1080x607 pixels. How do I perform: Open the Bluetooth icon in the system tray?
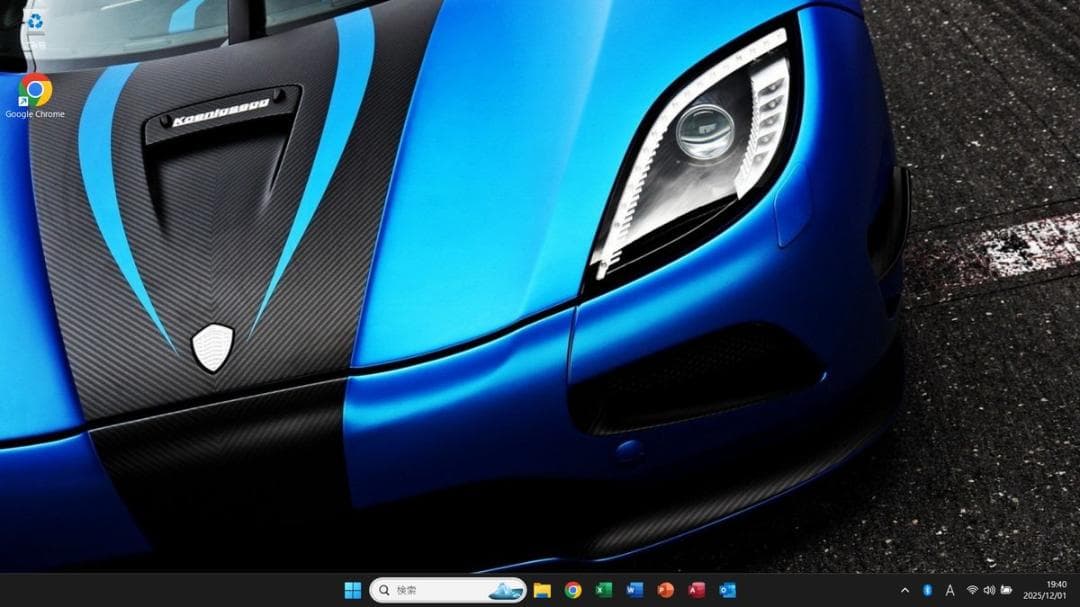click(x=927, y=590)
